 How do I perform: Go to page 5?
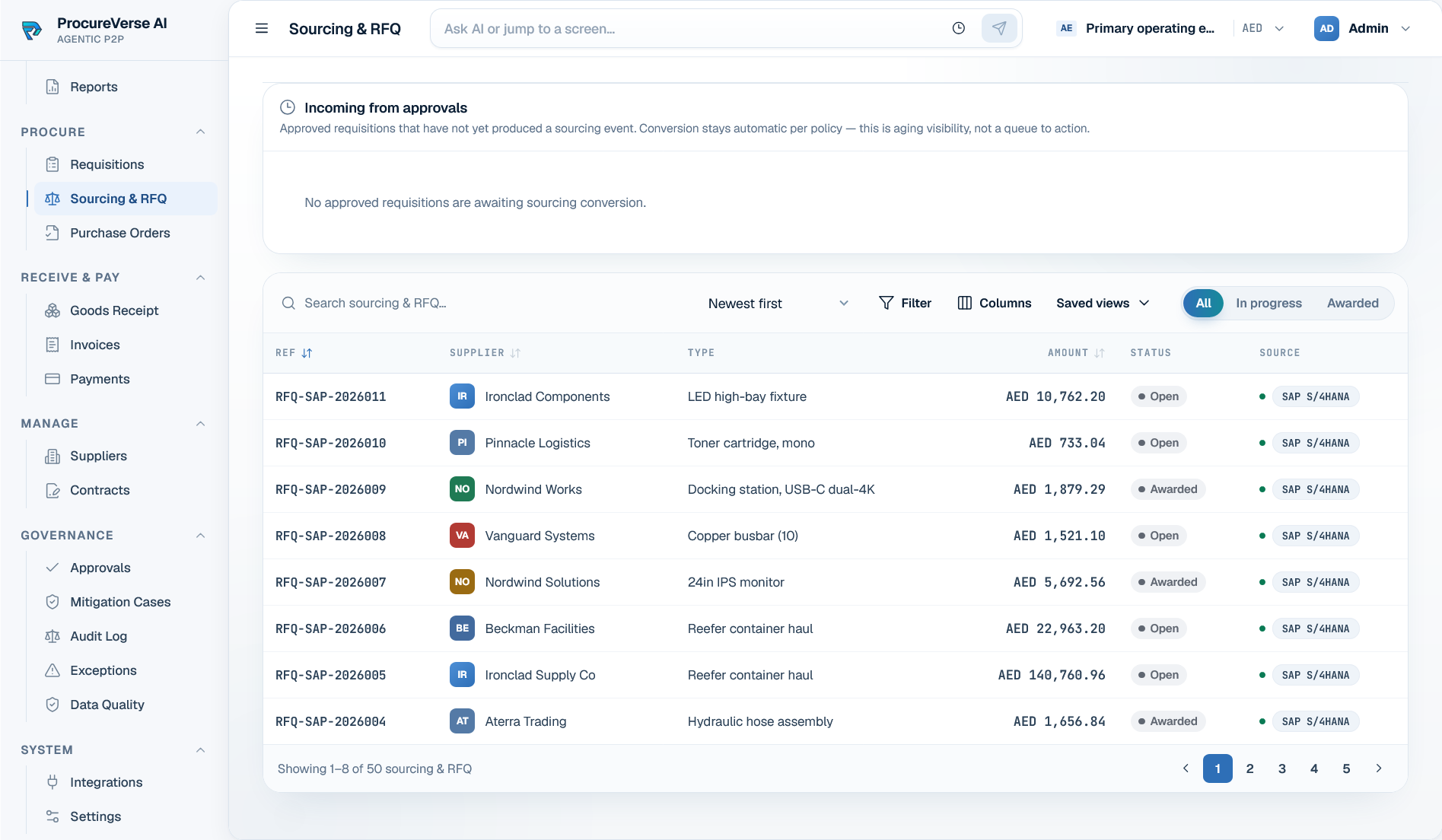pyautogui.click(x=1346, y=768)
